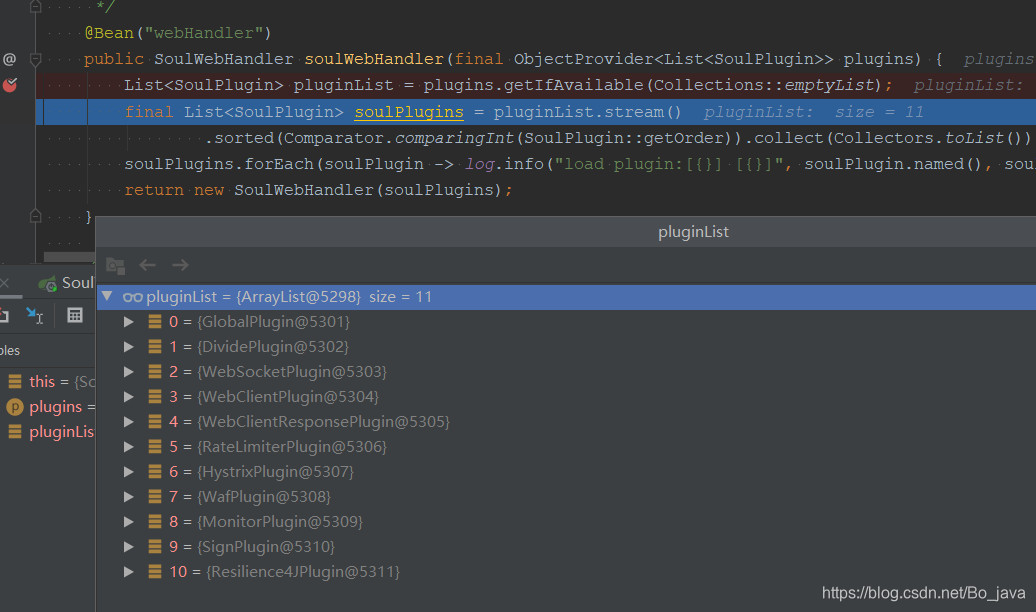Expand element 3 WebClientPlugin@5304
The width and height of the screenshot is (1036, 612).
click(129, 397)
